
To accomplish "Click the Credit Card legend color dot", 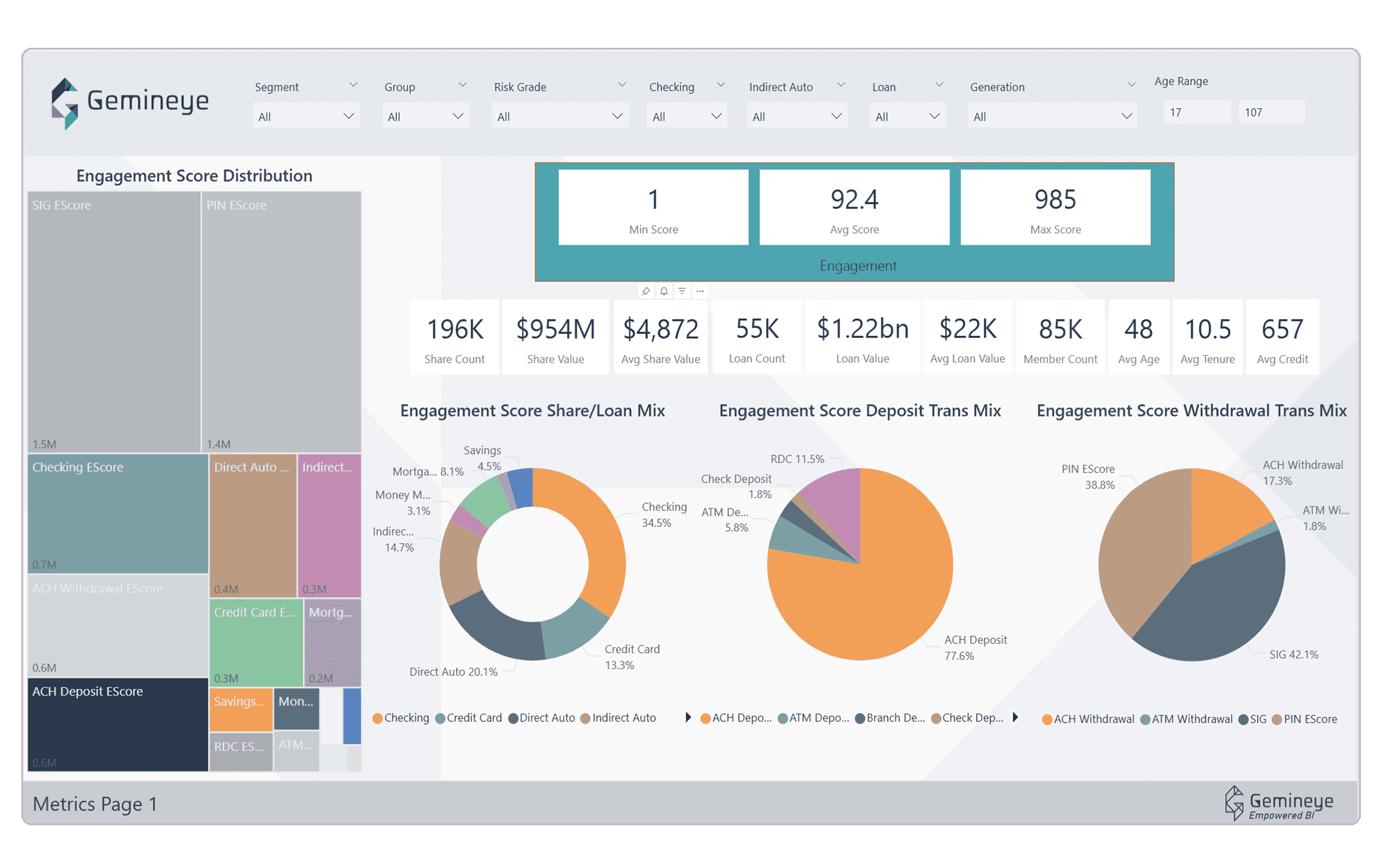I will [x=441, y=718].
